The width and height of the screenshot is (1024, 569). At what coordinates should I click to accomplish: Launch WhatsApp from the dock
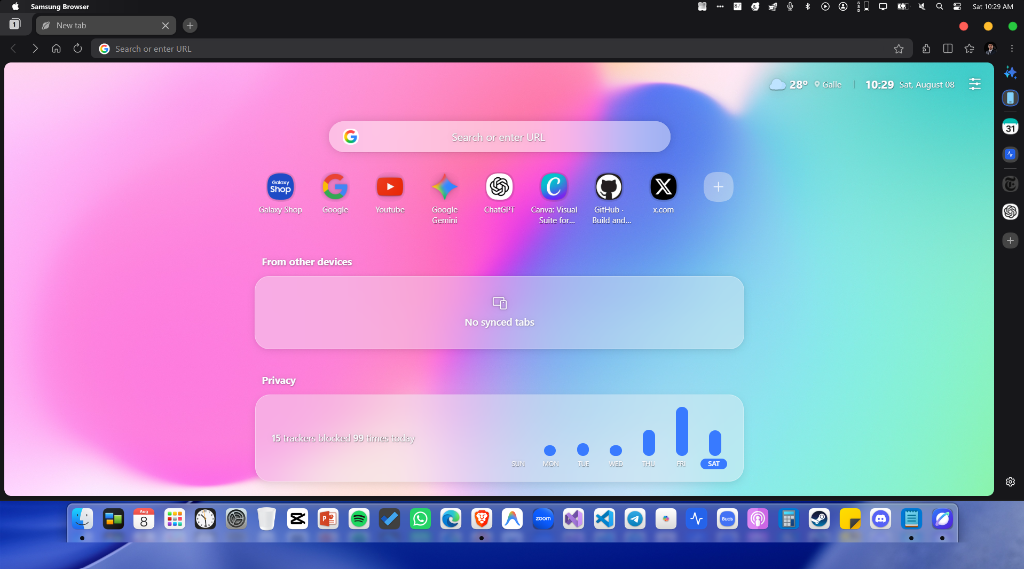[420, 519]
